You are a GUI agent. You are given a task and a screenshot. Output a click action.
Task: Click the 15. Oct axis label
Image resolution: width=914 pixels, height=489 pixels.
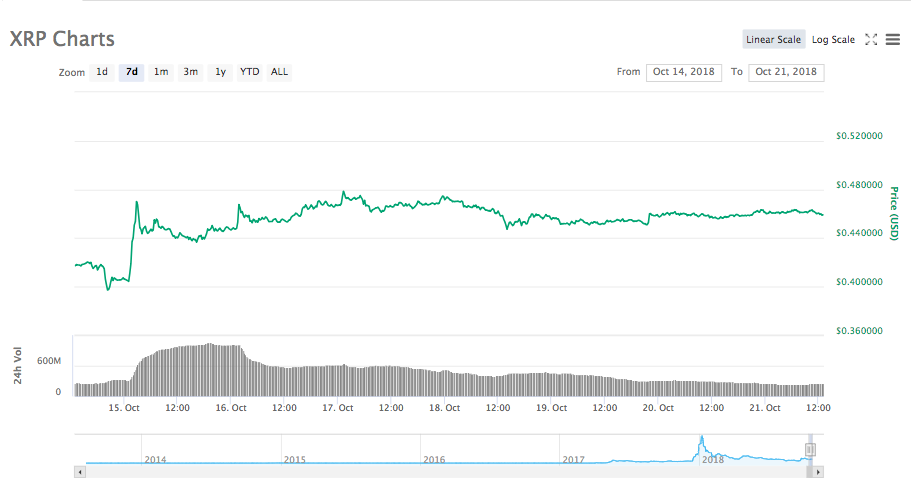coord(124,408)
